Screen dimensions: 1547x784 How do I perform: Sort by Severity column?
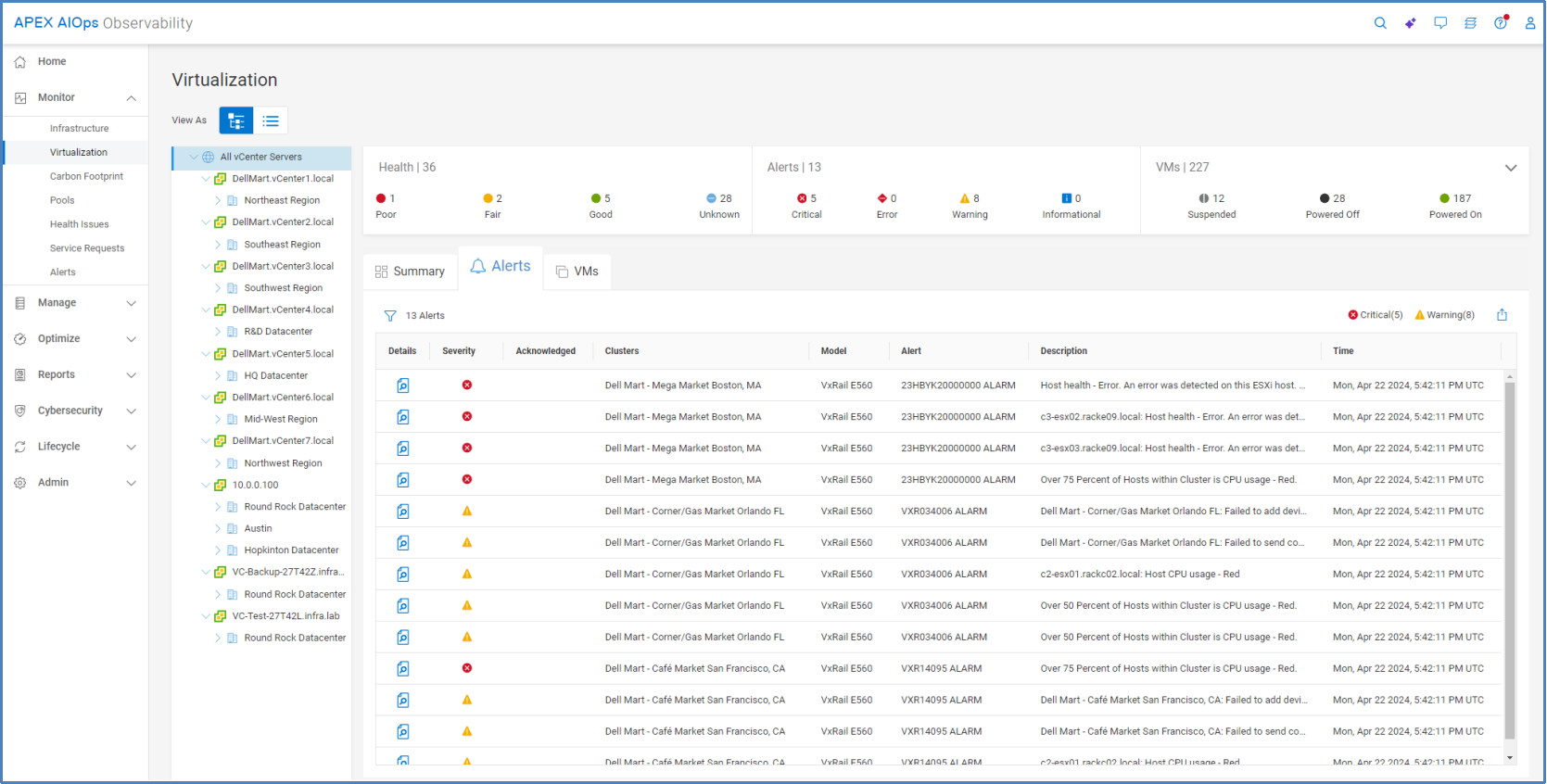coord(459,351)
